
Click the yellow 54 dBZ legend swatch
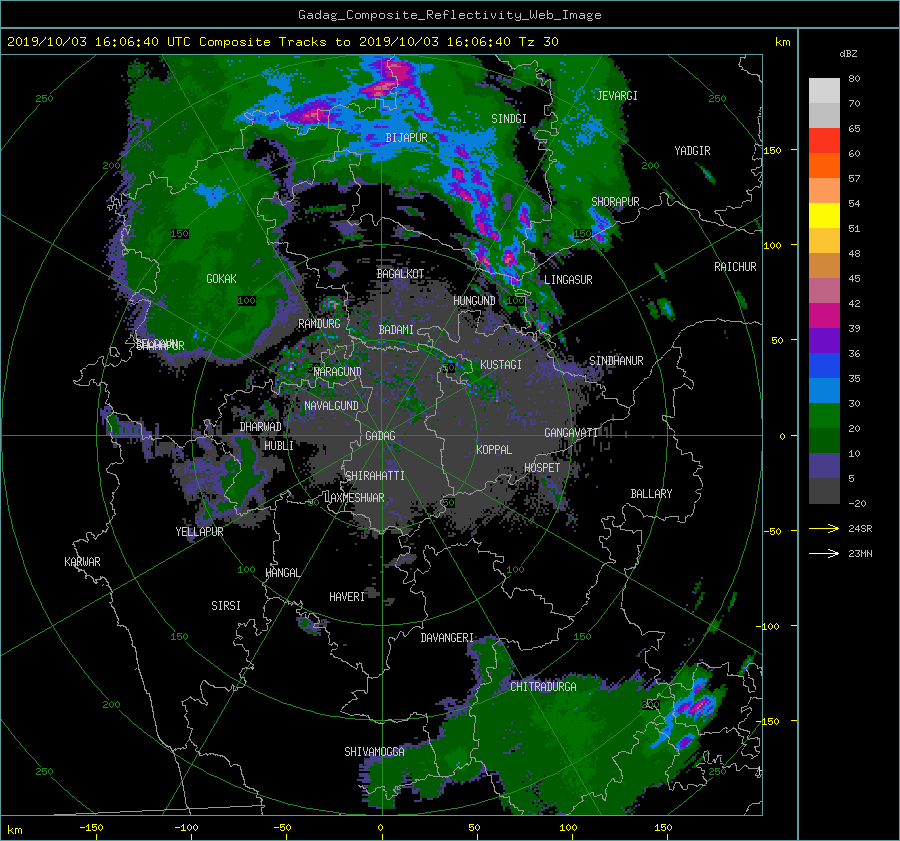(824, 215)
